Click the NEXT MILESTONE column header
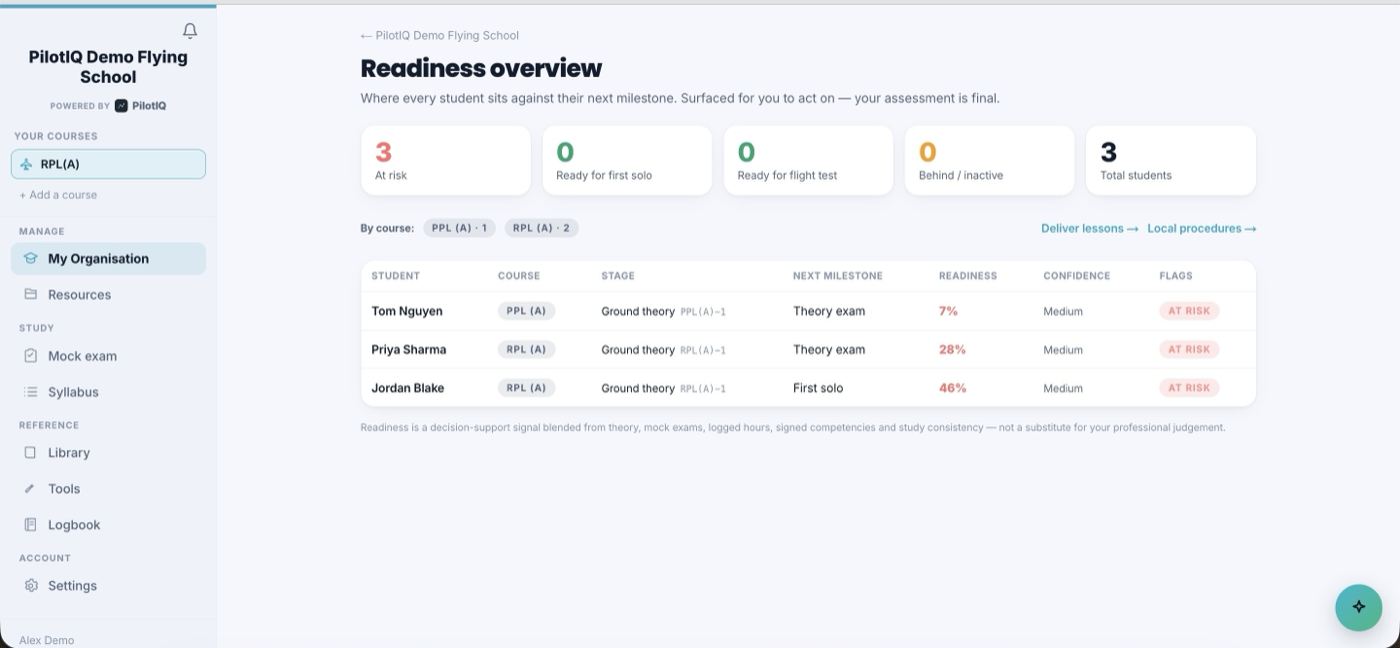The width and height of the screenshot is (1400, 648). point(838,276)
